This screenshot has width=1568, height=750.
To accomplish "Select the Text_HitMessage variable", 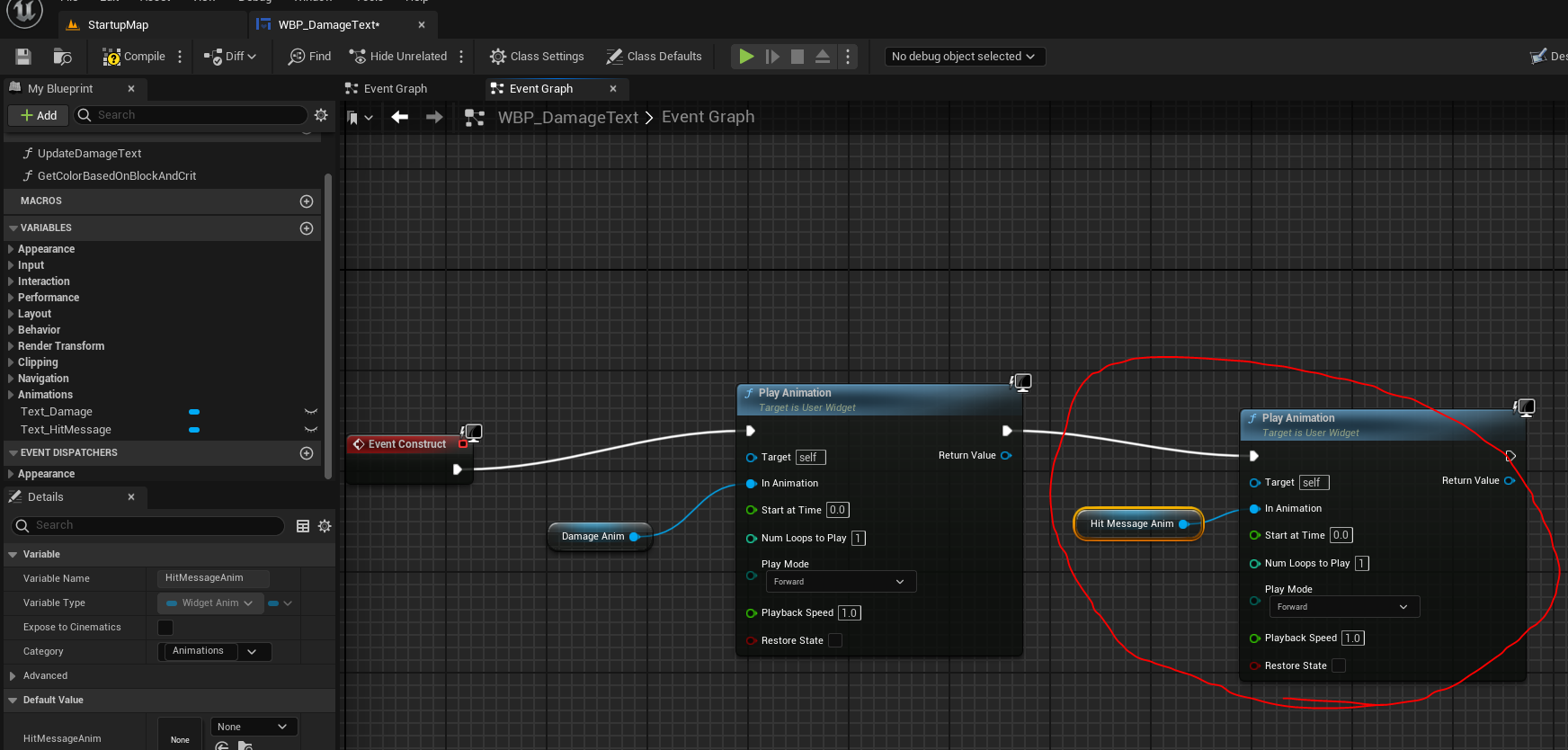I will 66,430.
